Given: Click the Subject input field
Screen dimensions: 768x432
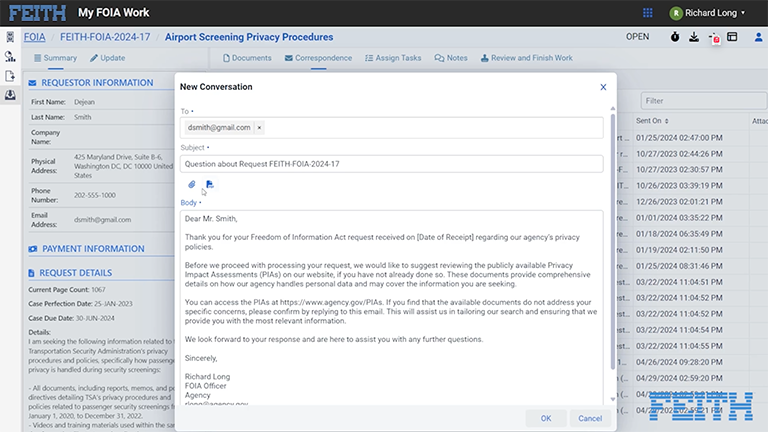Looking at the screenshot, I should point(391,164).
